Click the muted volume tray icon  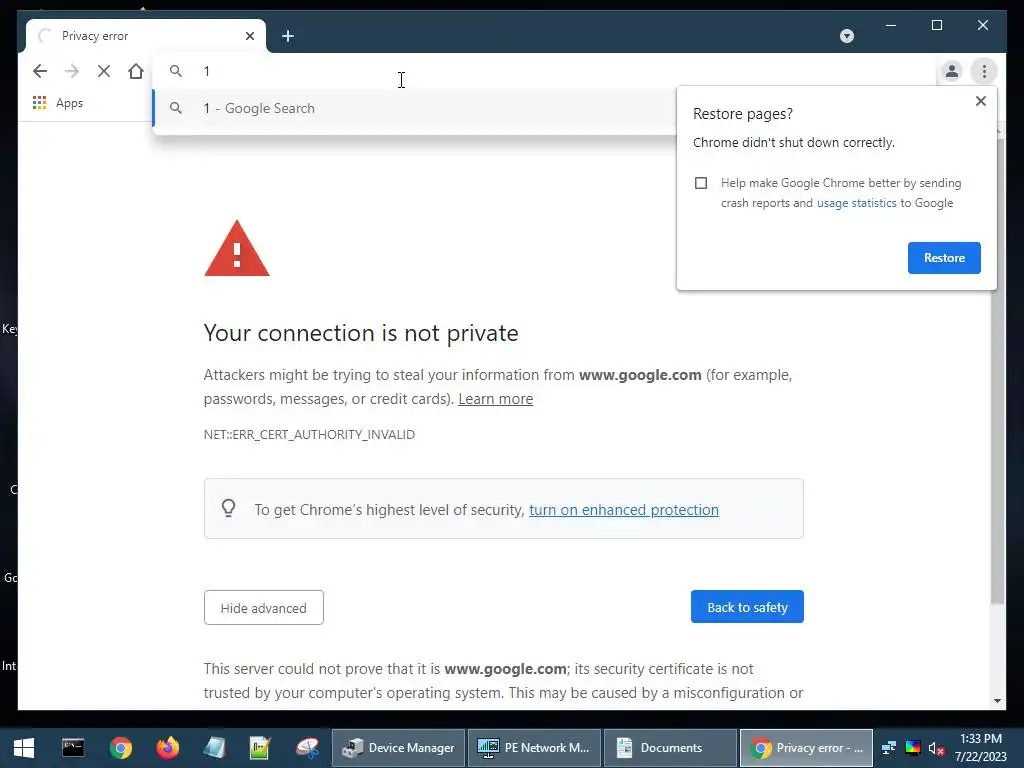click(936, 748)
